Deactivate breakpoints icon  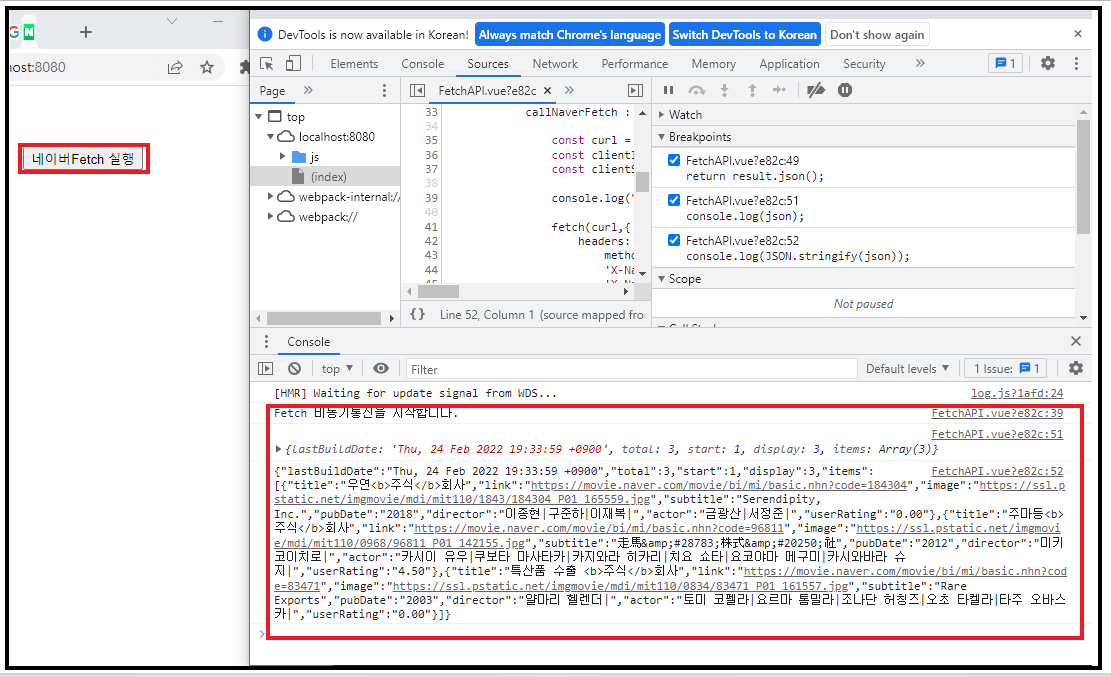[816, 90]
